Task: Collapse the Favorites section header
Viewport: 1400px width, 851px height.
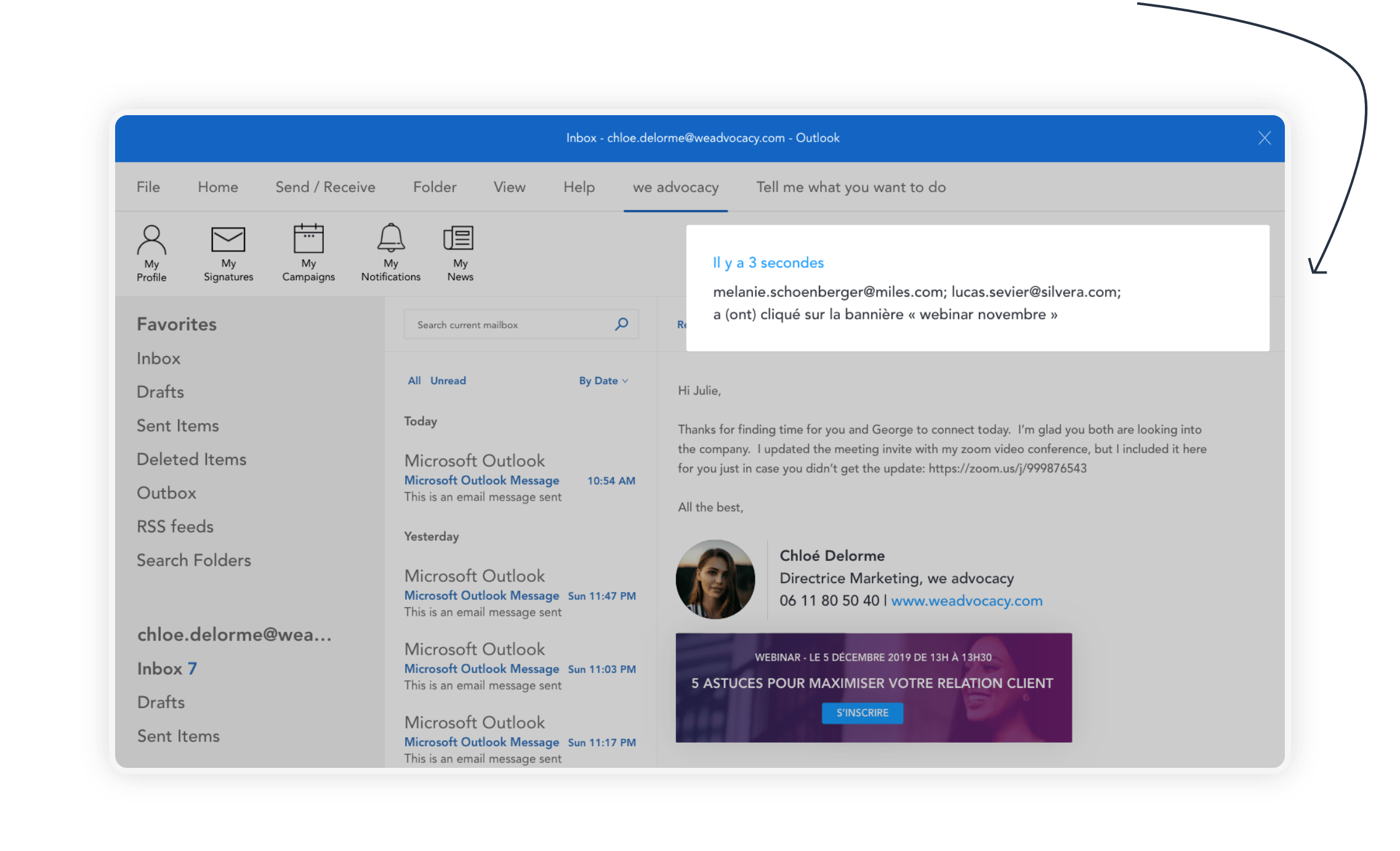Action: point(177,324)
